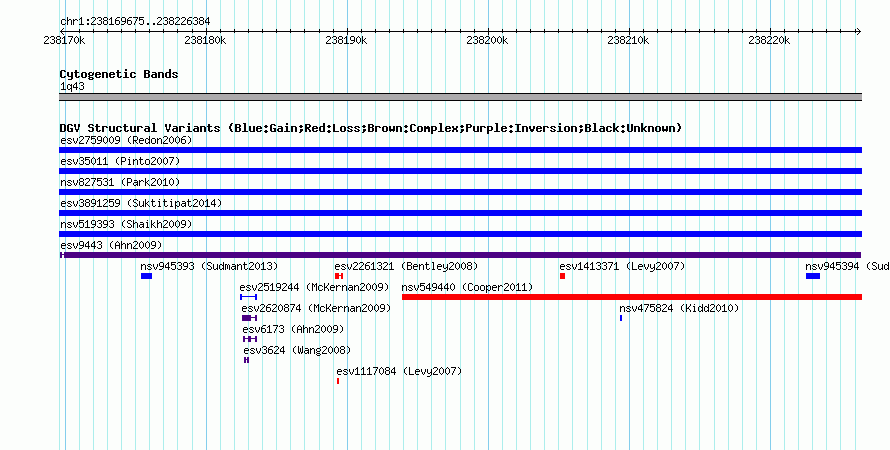
Task: Click the nsv945393 (Sudmant2013) blue glyph
Action: tap(146, 276)
